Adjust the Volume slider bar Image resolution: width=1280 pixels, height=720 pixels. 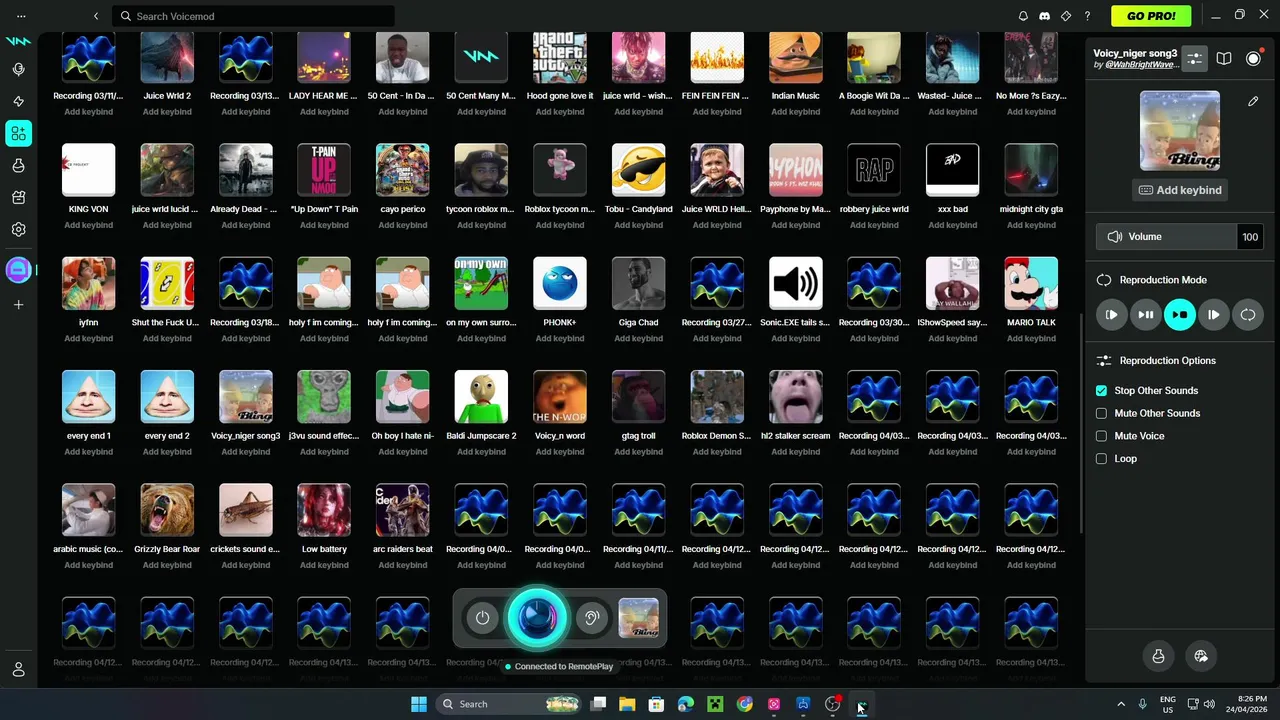pos(1167,237)
